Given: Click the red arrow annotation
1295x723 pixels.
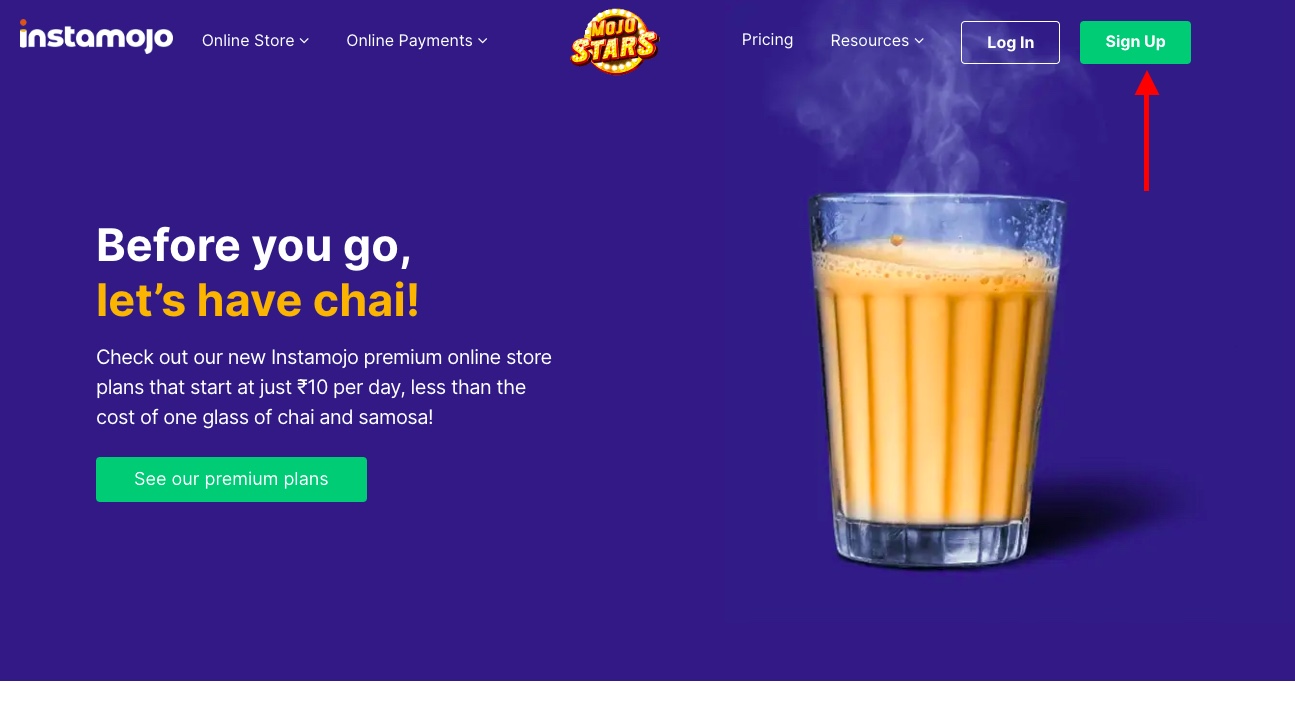Looking at the screenshot, I should (1146, 131).
